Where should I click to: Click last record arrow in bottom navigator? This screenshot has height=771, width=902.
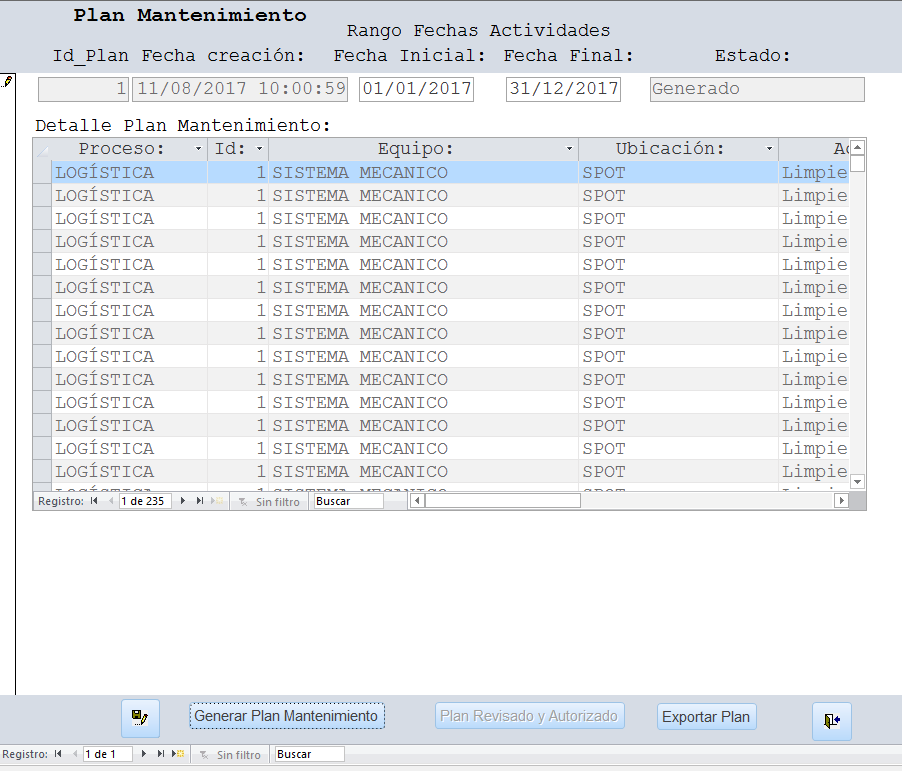(161, 754)
